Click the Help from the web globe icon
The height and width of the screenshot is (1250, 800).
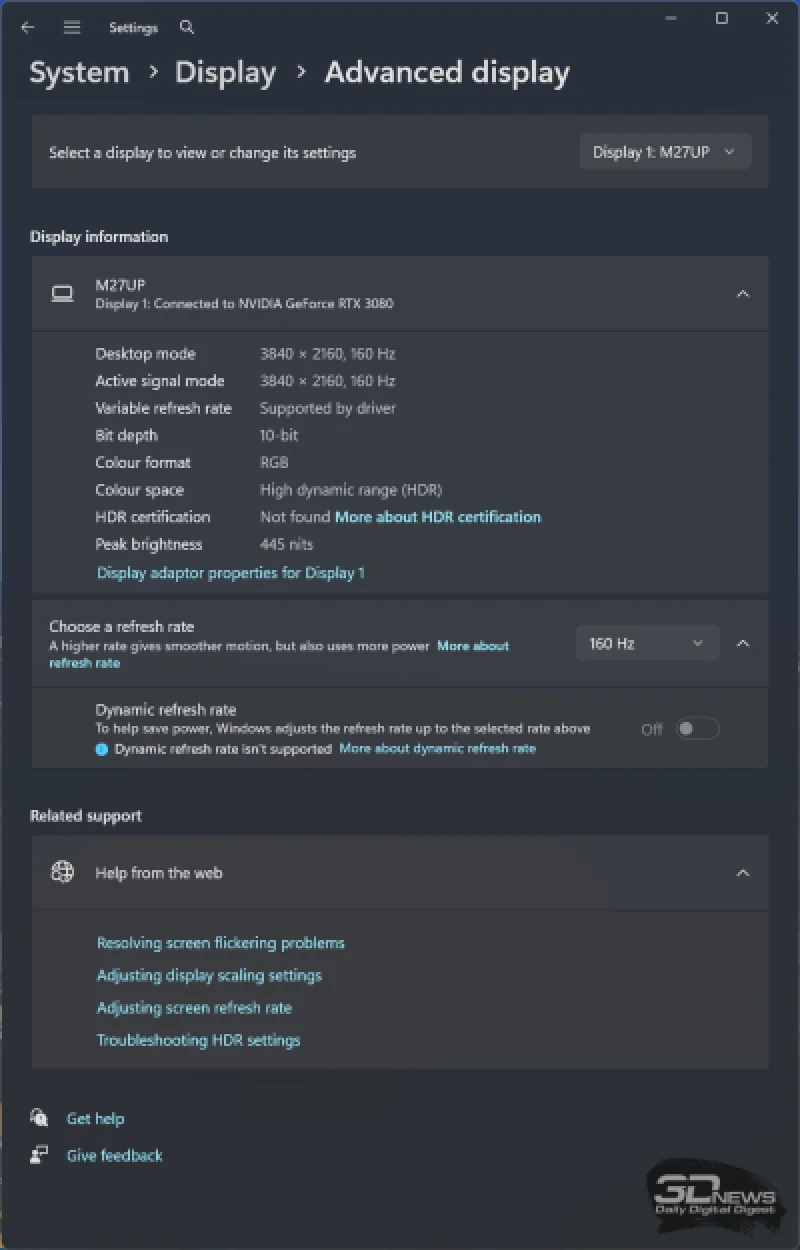coord(63,872)
